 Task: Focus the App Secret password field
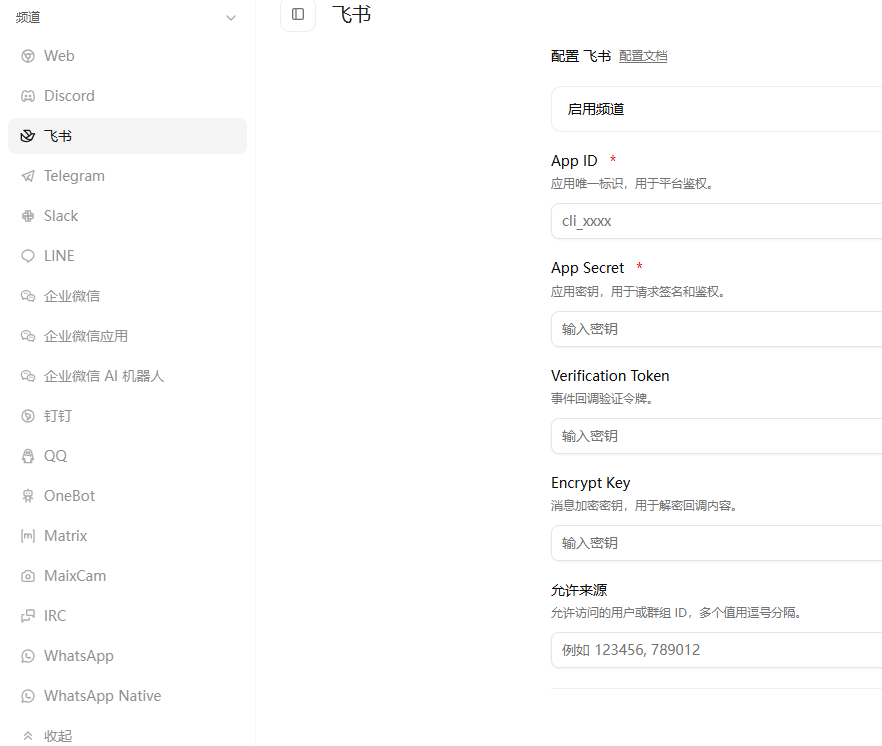click(x=716, y=329)
